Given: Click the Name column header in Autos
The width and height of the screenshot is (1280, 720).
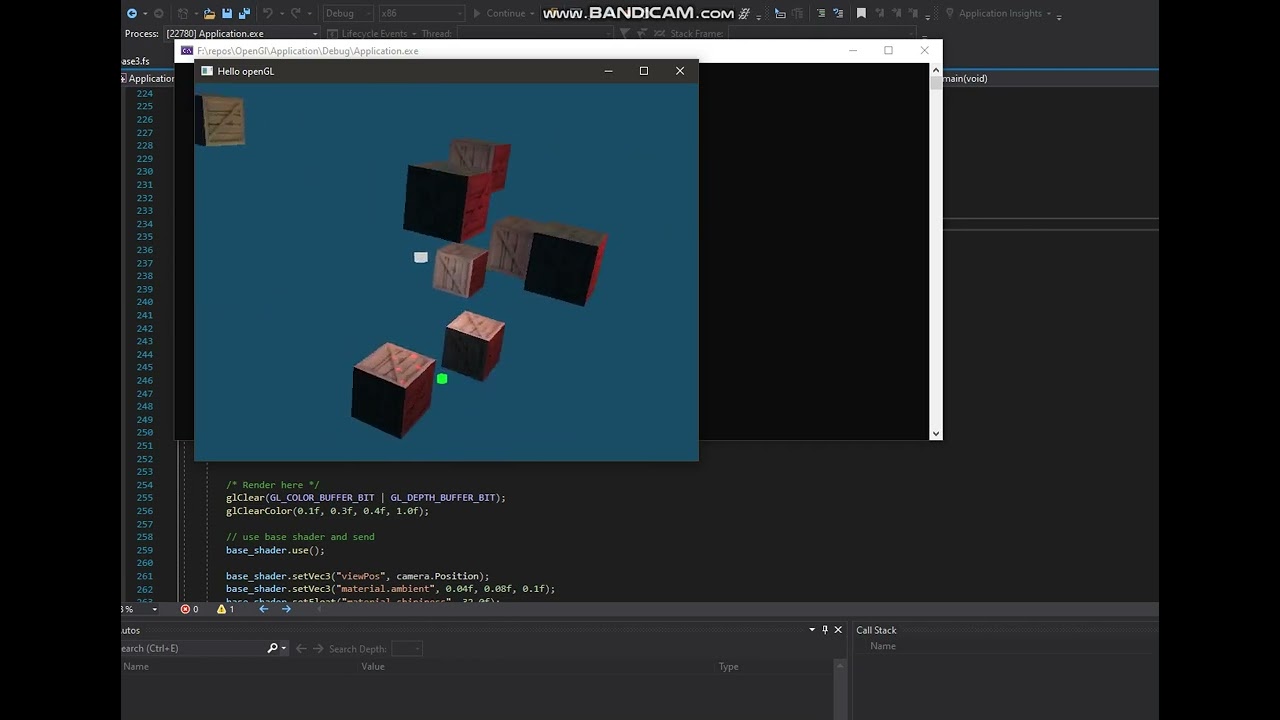Looking at the screenshot, I should [x=136, y=666].
